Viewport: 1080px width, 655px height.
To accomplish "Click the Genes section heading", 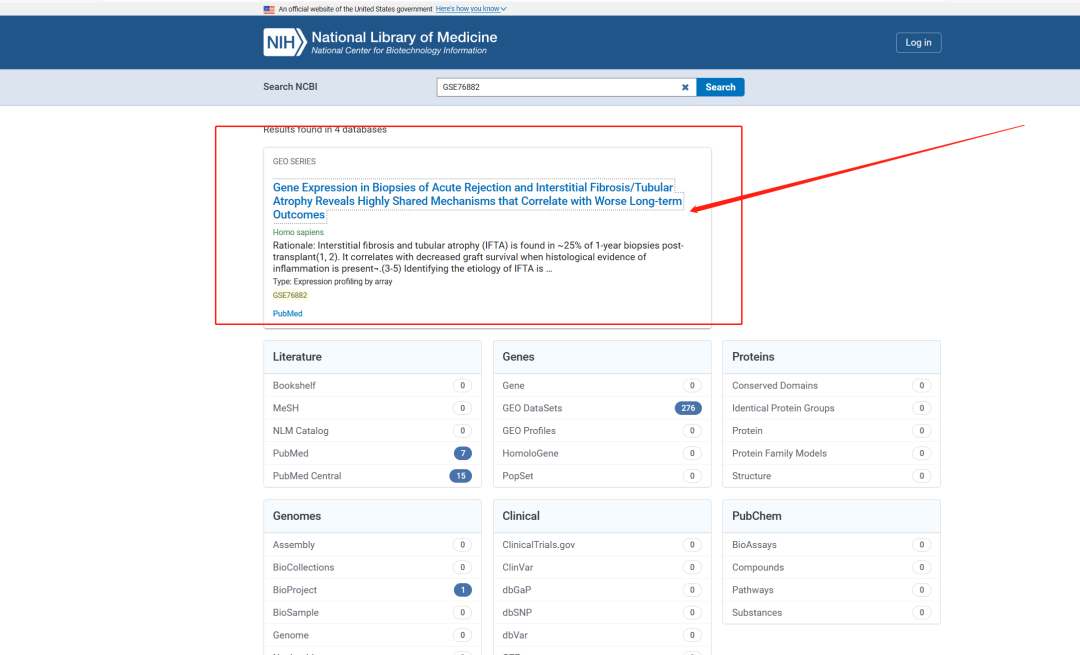I will [518, 357].
